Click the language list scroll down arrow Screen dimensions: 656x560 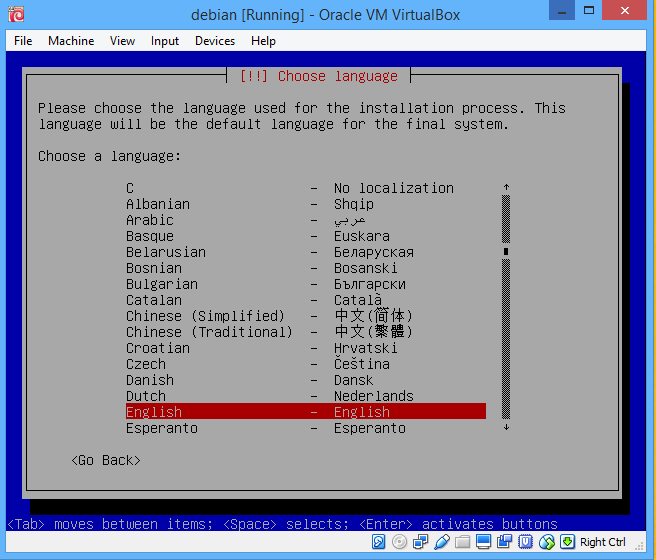(x=506, y=427)
